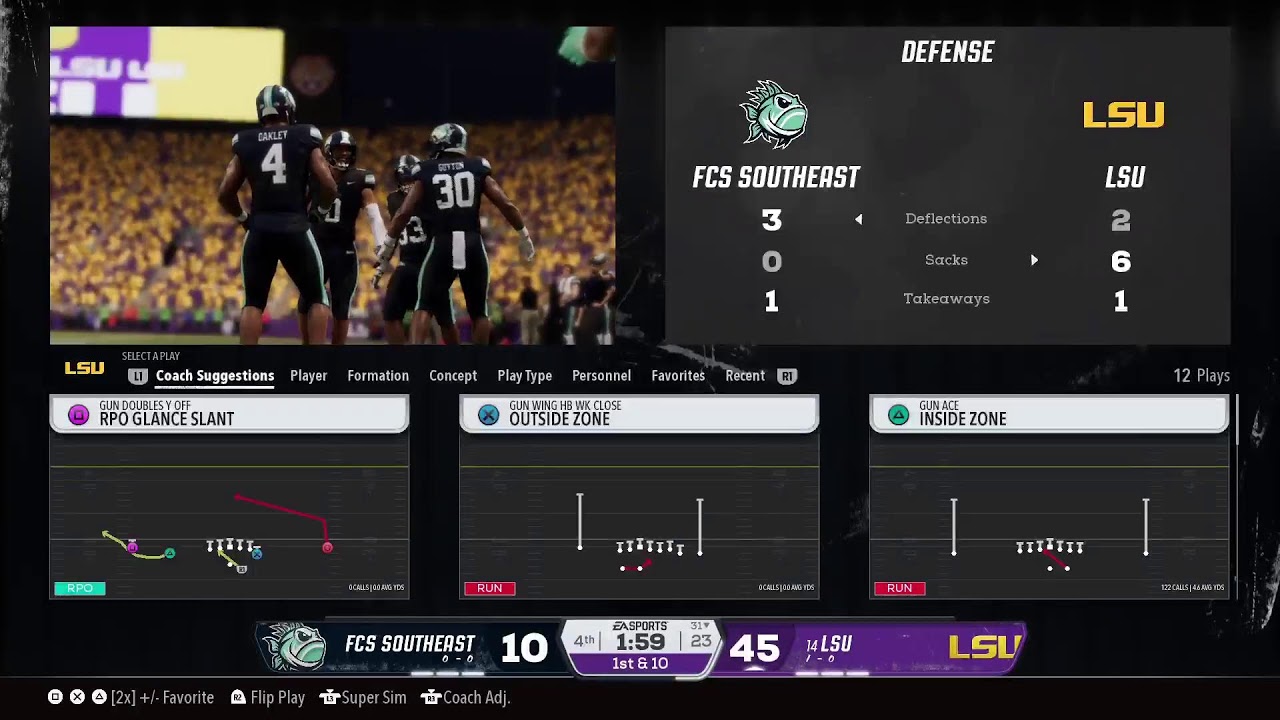
Task: Click the right arrow beside Sacks
Action: [x=1034, y=260]
